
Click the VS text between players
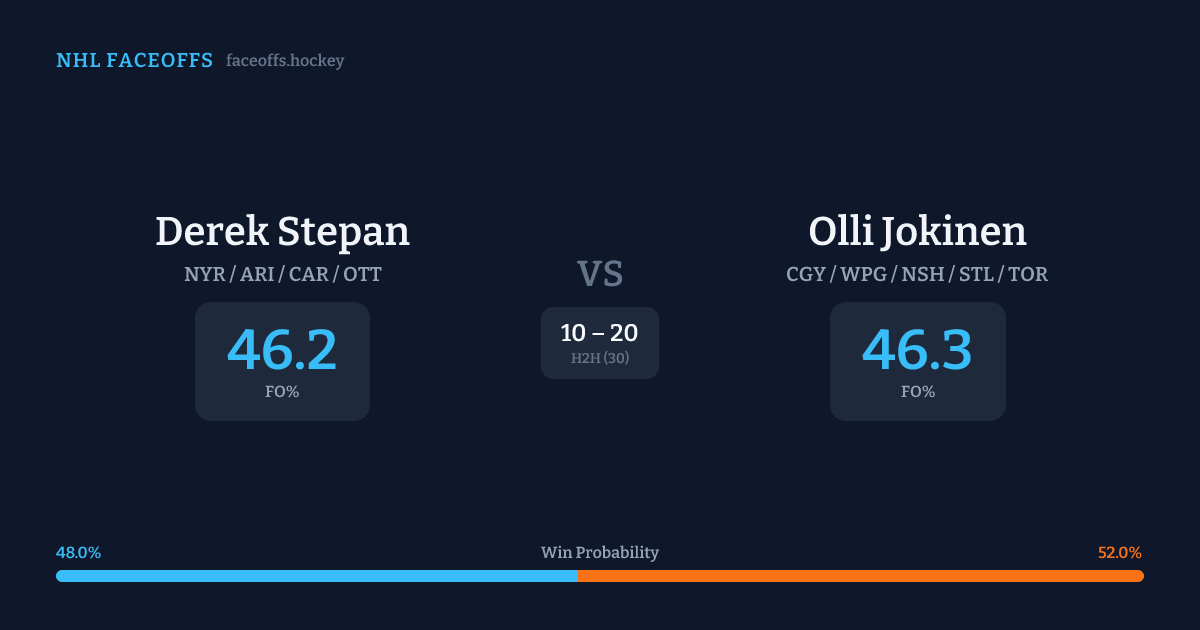(600, 274)
